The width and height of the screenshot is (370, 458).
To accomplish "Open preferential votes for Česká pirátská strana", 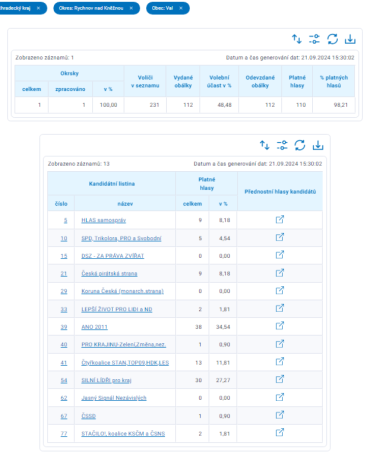I will coord(280,273).
